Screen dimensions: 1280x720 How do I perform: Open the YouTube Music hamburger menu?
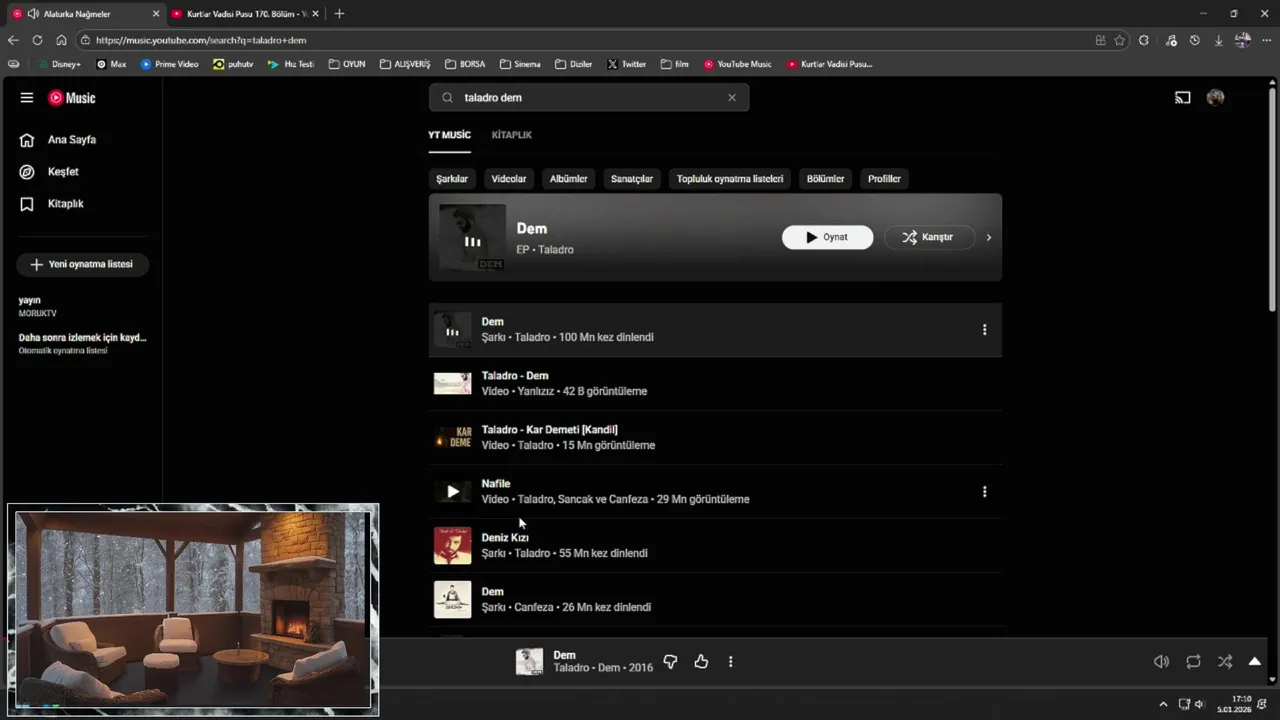point(27,98)
